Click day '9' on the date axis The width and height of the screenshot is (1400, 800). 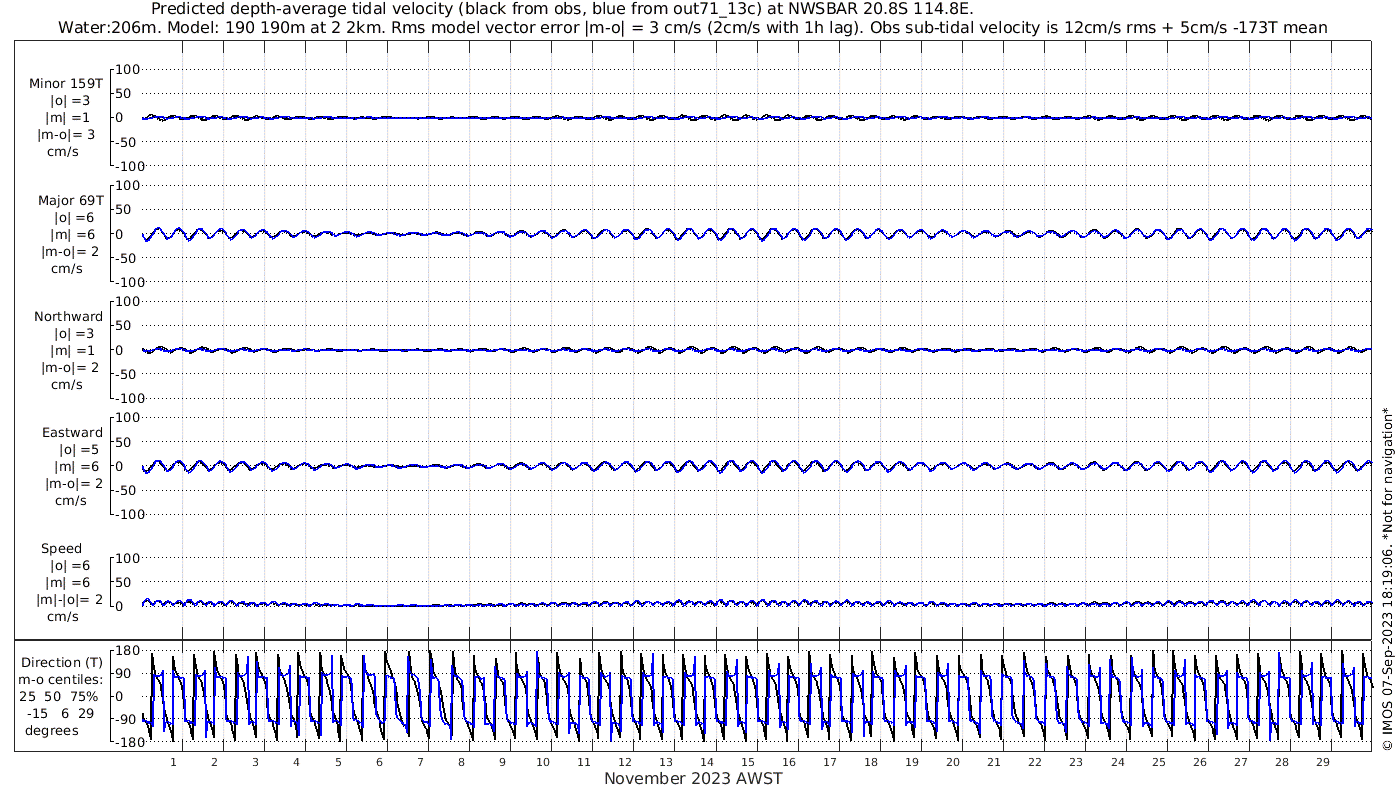(x=502, y=762)
